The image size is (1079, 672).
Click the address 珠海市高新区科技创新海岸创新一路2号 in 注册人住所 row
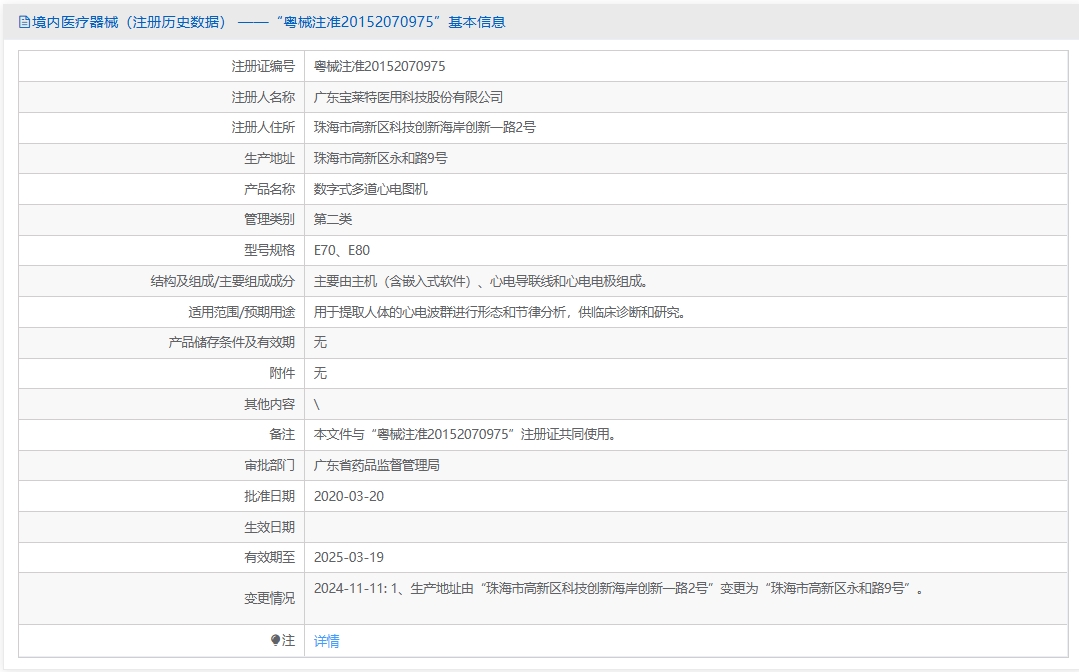[425, 127]
